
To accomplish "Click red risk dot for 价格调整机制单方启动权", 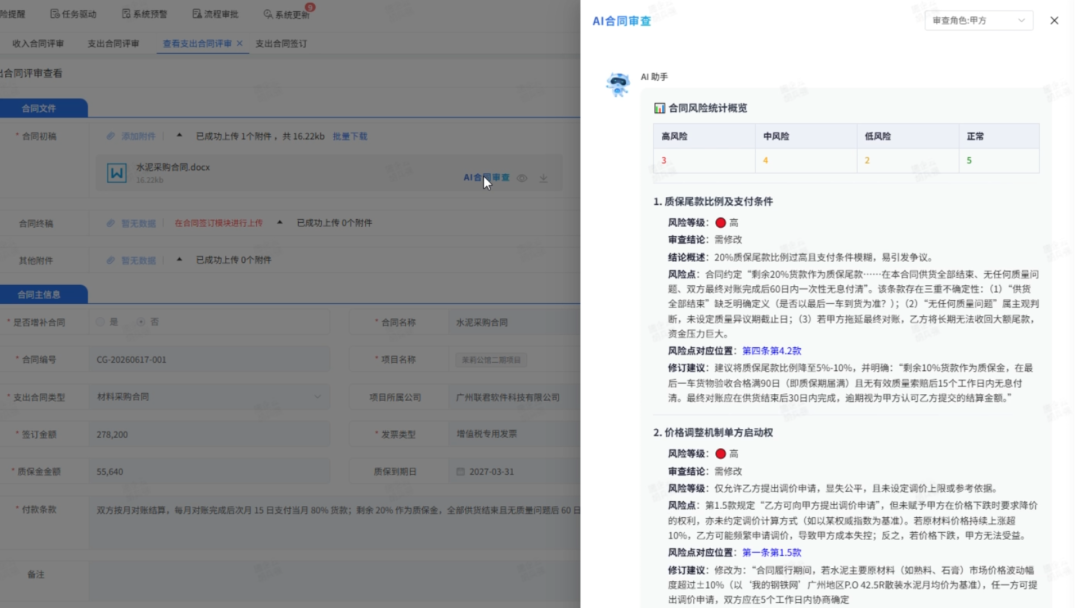I will click(x=720, y=454).
